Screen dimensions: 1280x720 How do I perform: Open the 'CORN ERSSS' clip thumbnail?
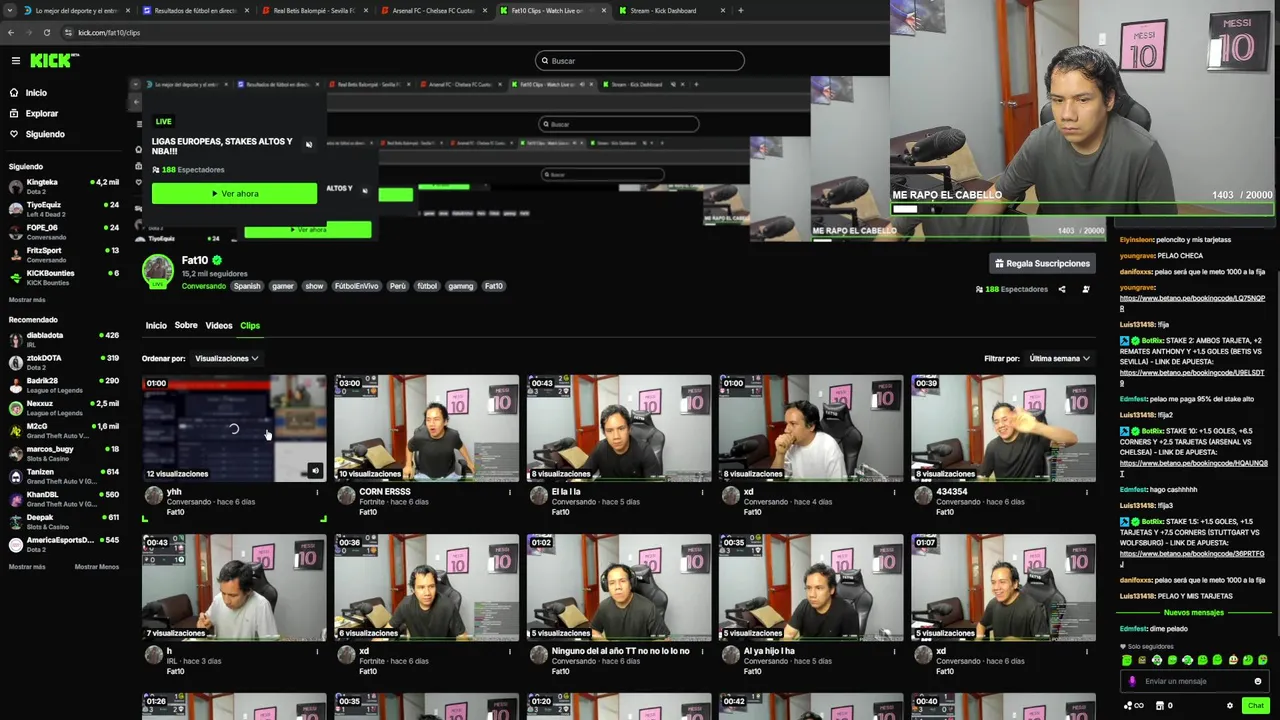coord(427,428)
